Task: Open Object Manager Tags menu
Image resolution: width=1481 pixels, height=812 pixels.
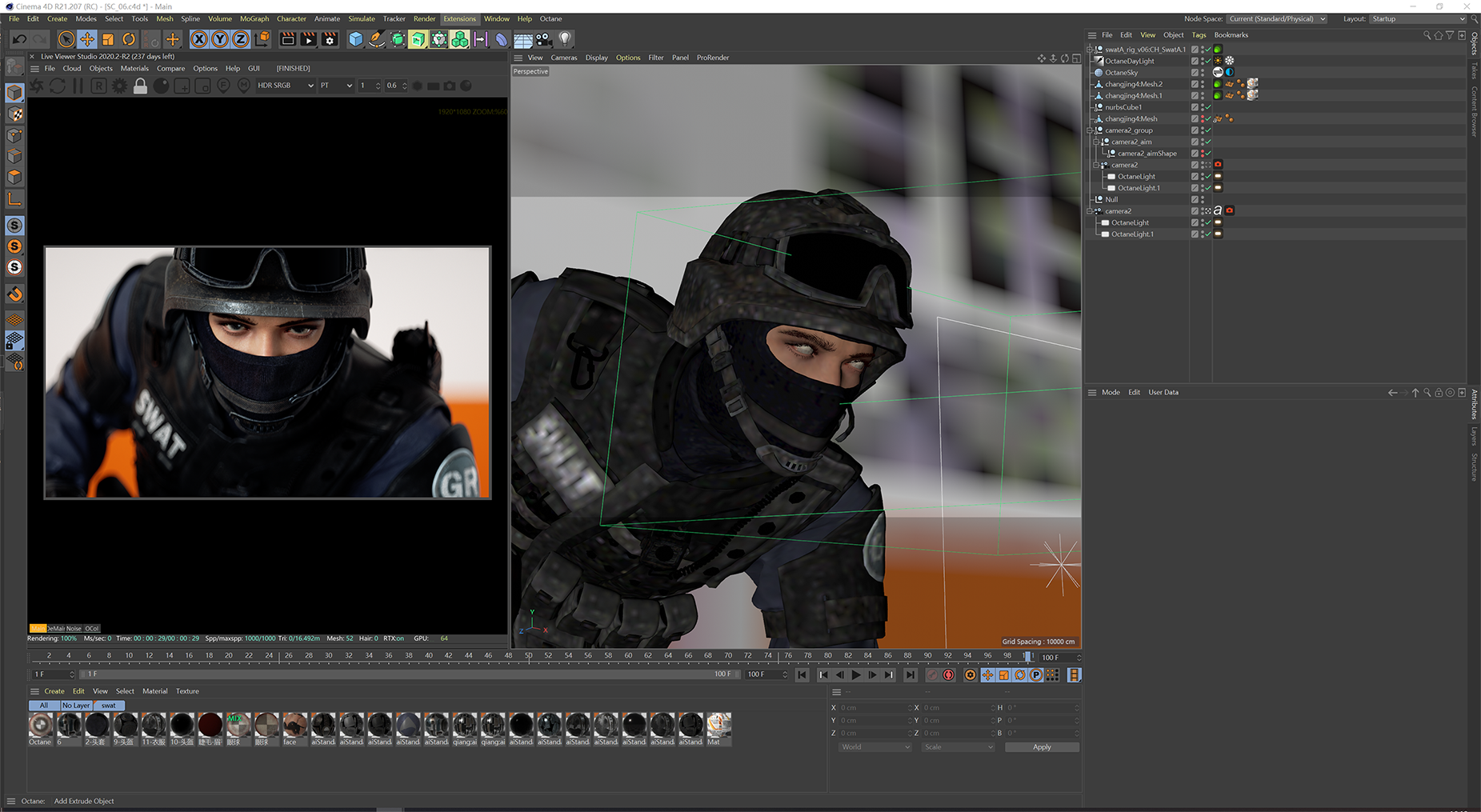Action: tap(1199, 34)
